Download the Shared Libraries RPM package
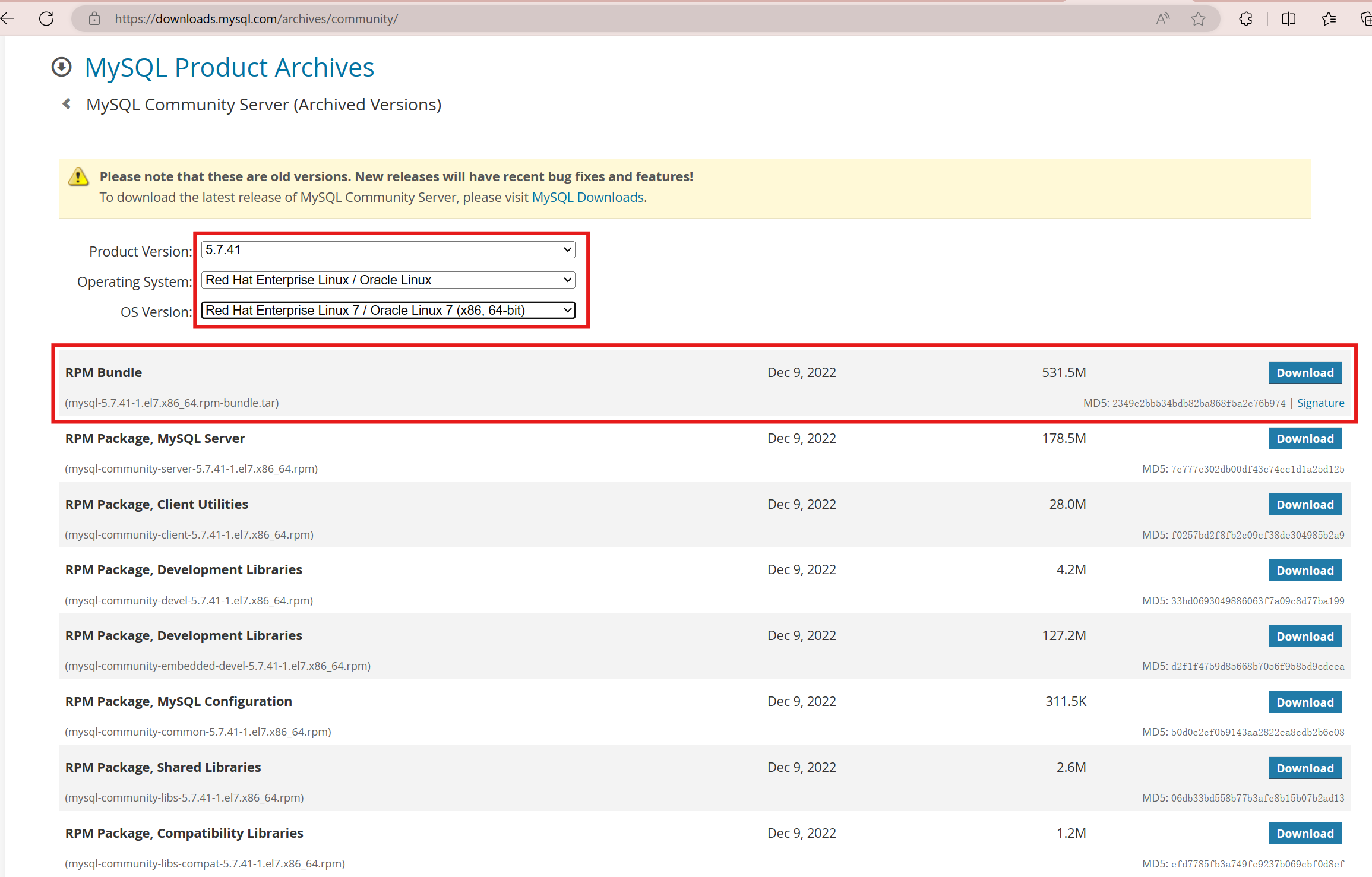Viewport: 1372px width, 877px height. (1305, 768)
